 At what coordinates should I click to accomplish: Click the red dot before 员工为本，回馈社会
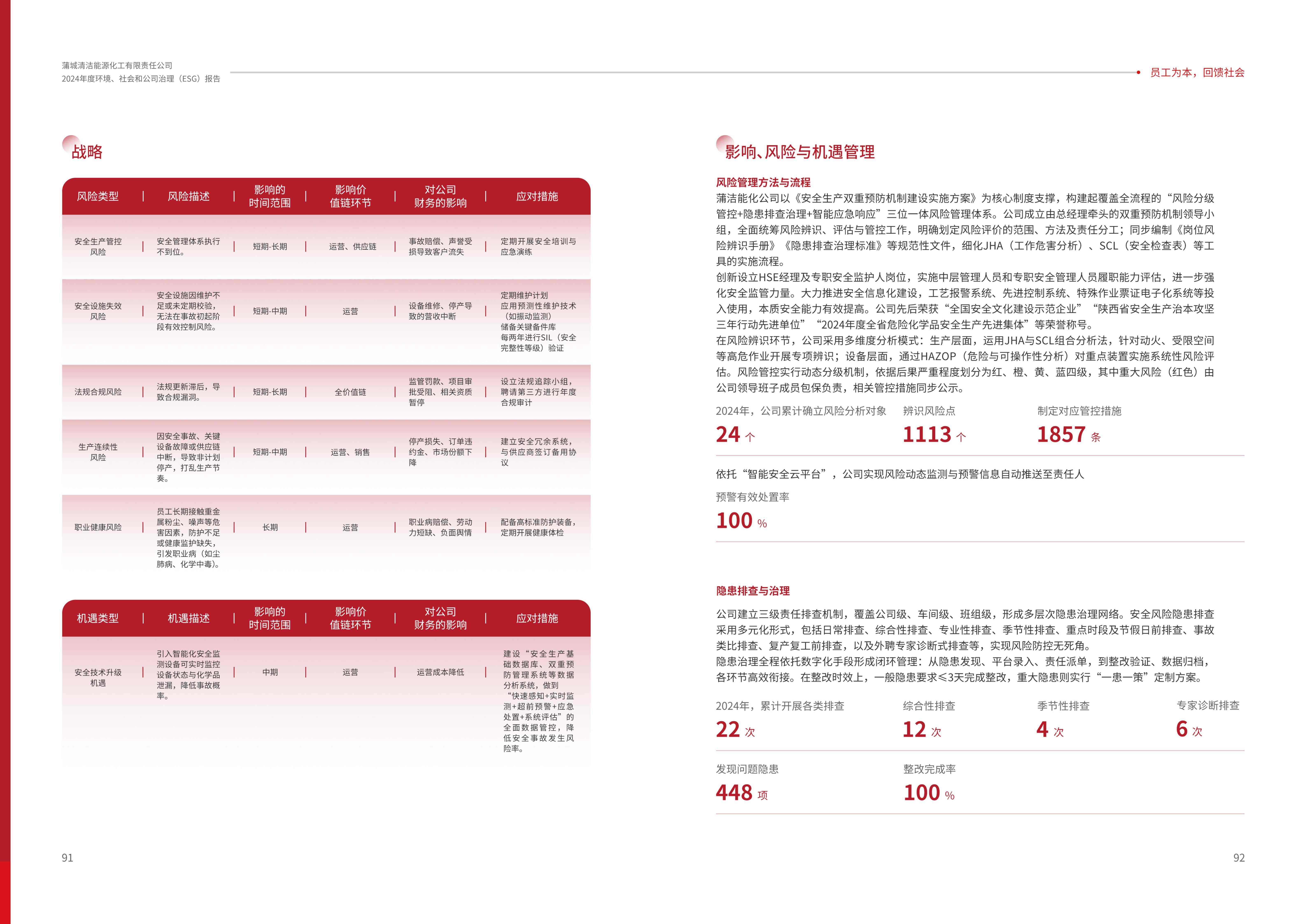[1138, 72]
